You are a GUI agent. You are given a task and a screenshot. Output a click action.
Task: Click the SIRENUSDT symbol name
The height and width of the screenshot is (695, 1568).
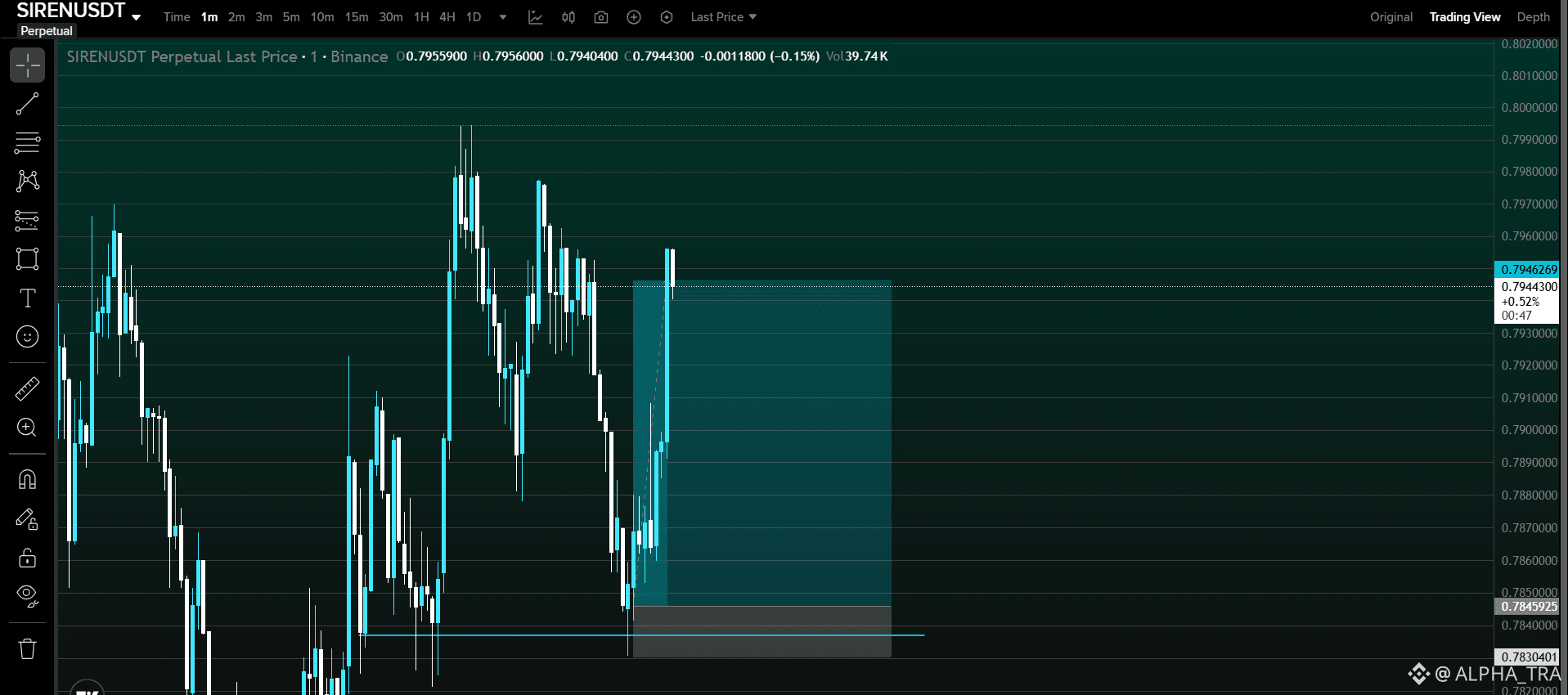[71, 11]
